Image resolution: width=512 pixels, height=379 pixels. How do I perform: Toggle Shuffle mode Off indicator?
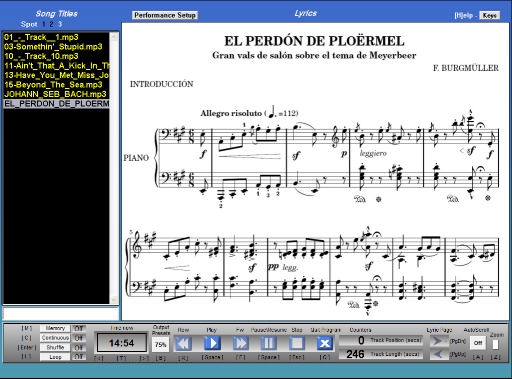click(x=79, y=347)
